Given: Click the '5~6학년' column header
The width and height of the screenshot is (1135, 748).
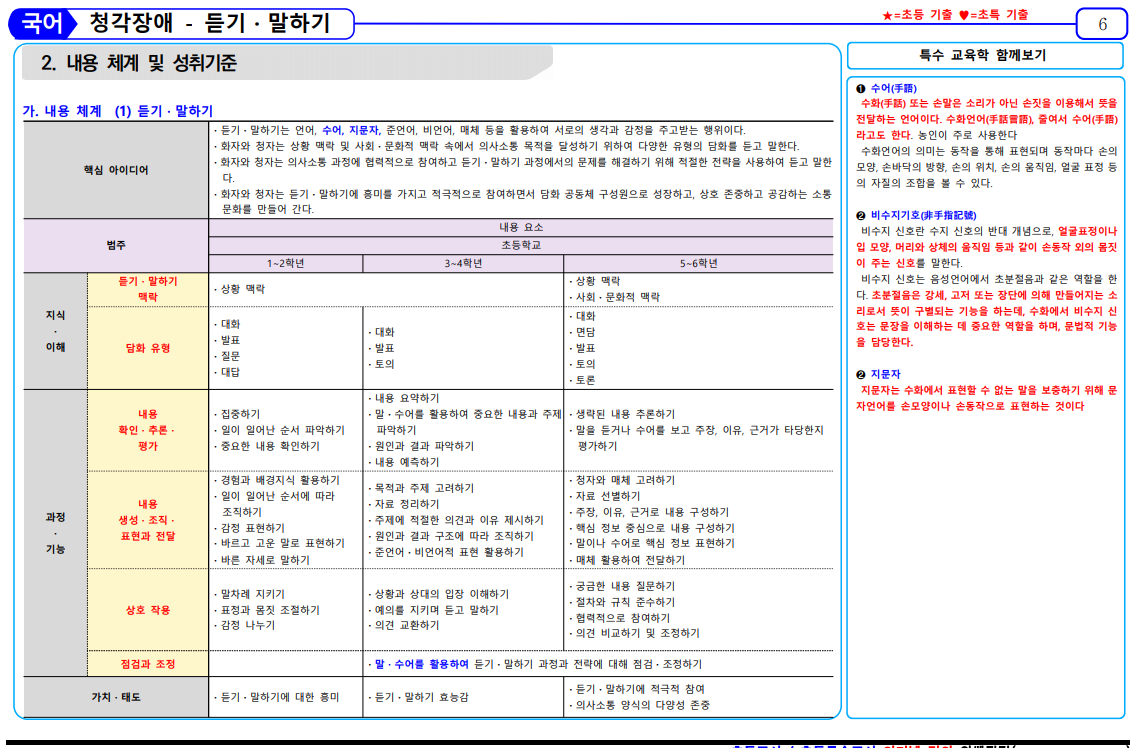Looking at the screenshot, I should [x=699, y=264].
